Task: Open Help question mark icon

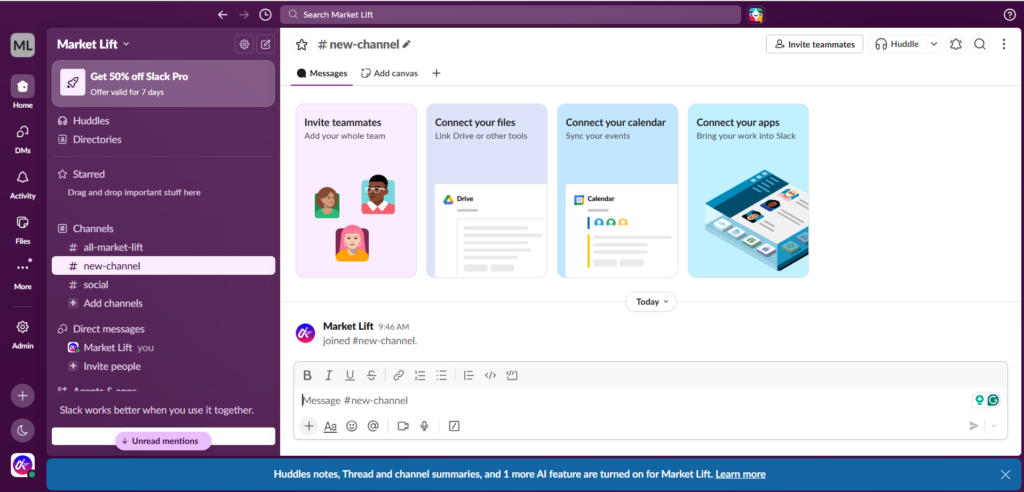Action: 1009,14
